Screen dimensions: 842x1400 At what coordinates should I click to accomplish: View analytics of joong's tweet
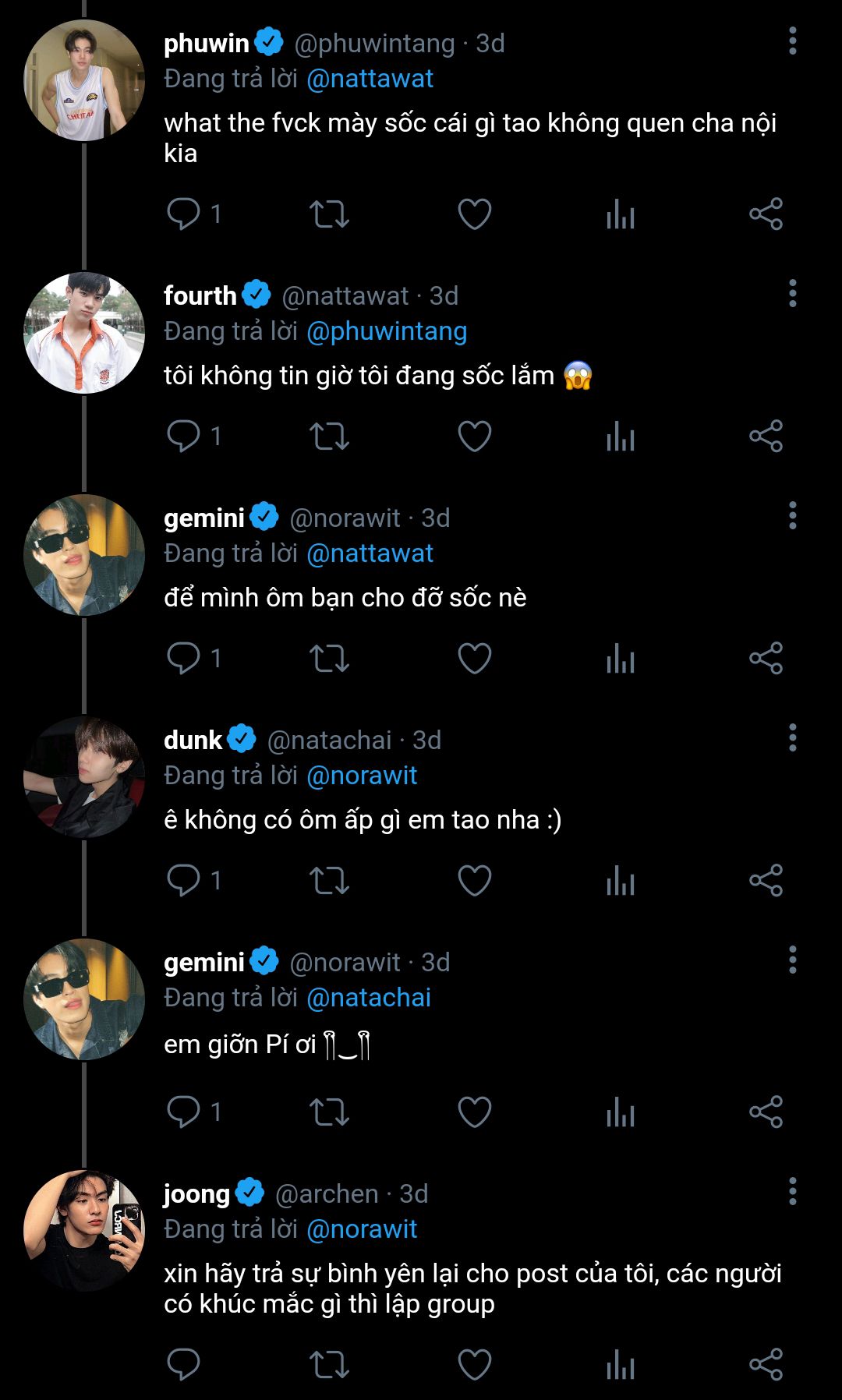click(621, 1365)
